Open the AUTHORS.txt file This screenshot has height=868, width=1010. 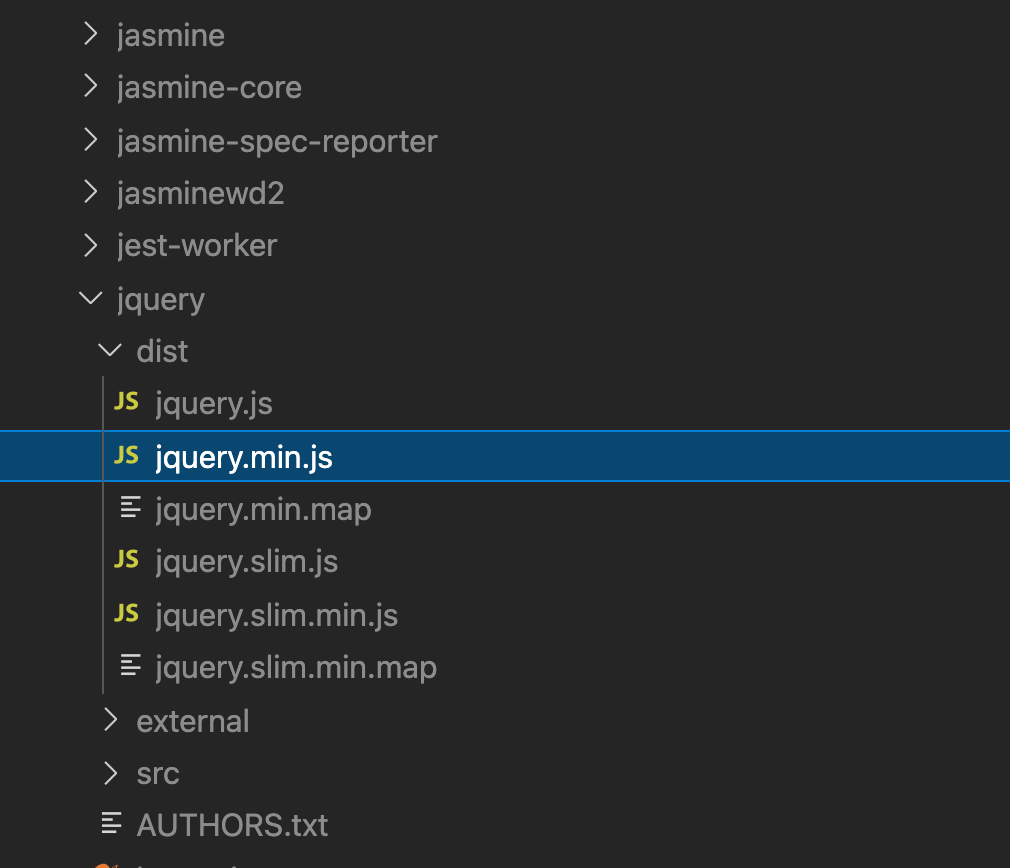click(x=232, y=825)
